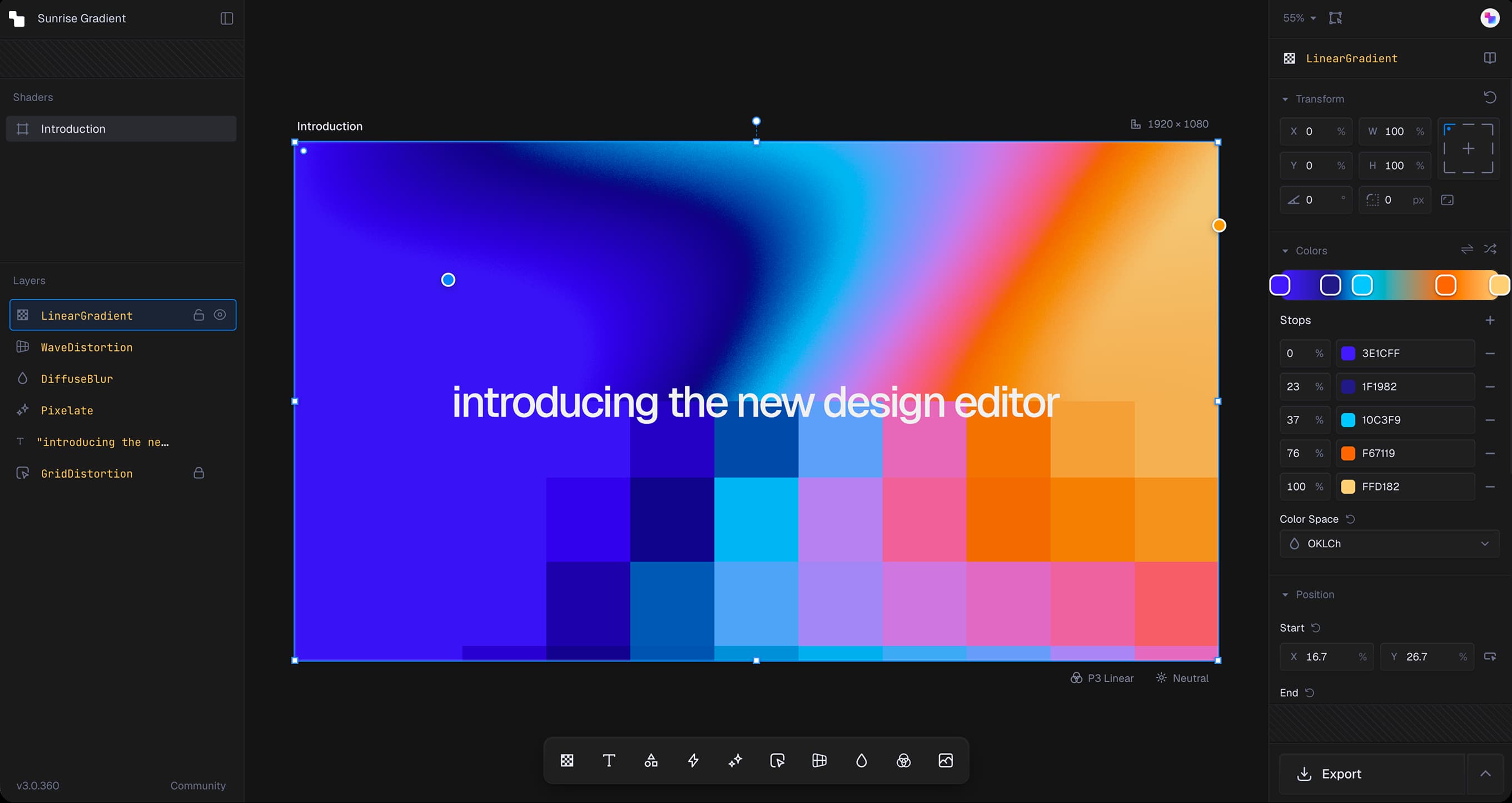The image size is (1512, 803).
Task: Select the Introduction shader
Action: 121,128
